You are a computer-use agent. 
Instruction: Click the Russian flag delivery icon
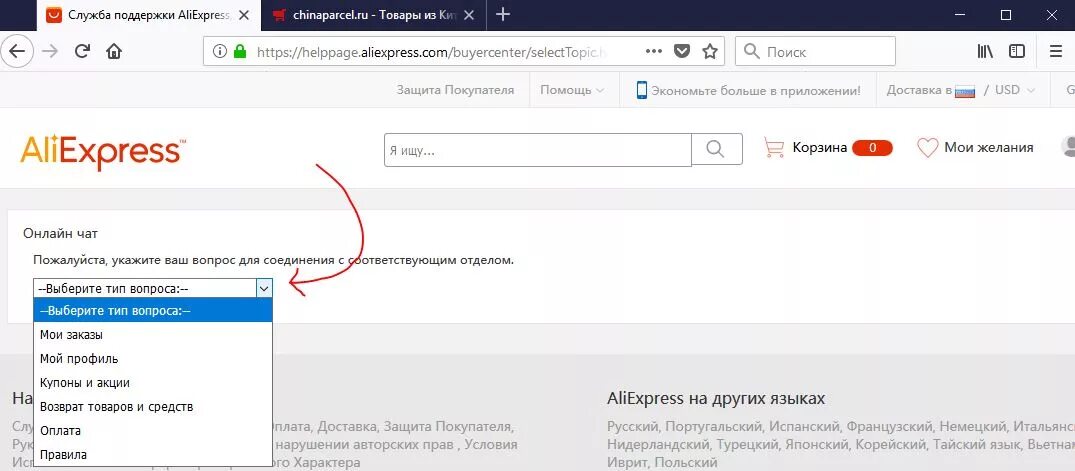pos(965,90)
